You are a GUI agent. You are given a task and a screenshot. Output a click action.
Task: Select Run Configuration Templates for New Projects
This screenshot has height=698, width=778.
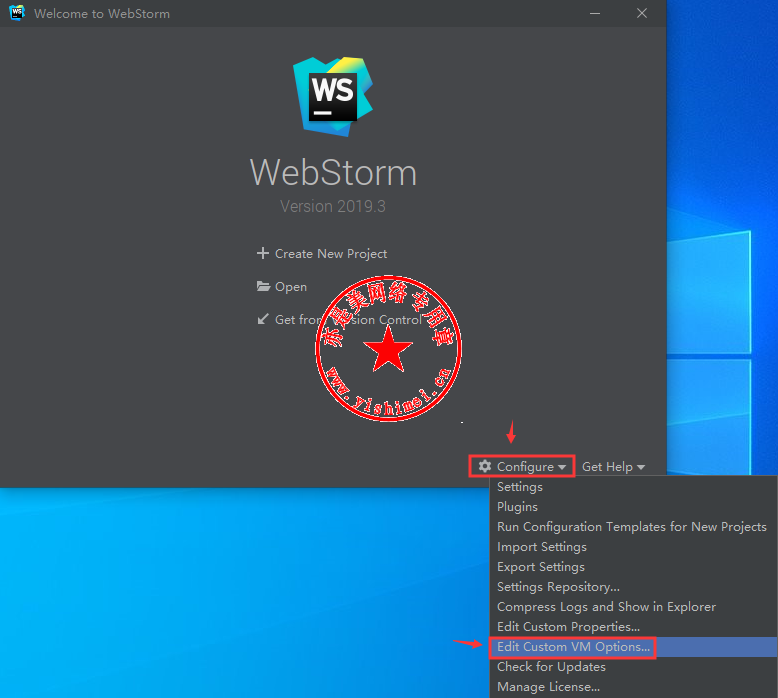pyautogui.click(x=634, y=526)
